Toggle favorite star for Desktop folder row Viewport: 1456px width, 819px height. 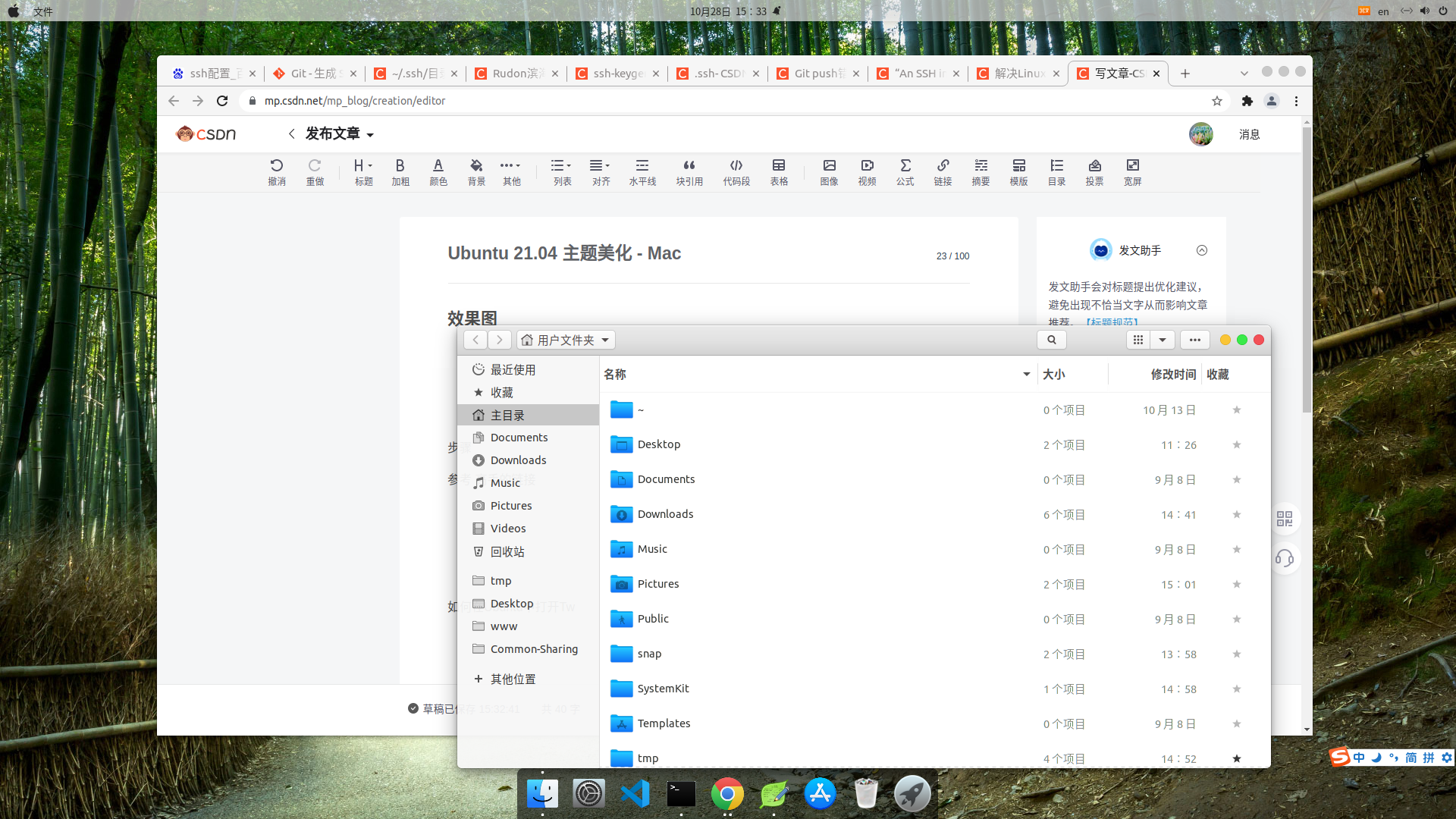point(1237,445)
